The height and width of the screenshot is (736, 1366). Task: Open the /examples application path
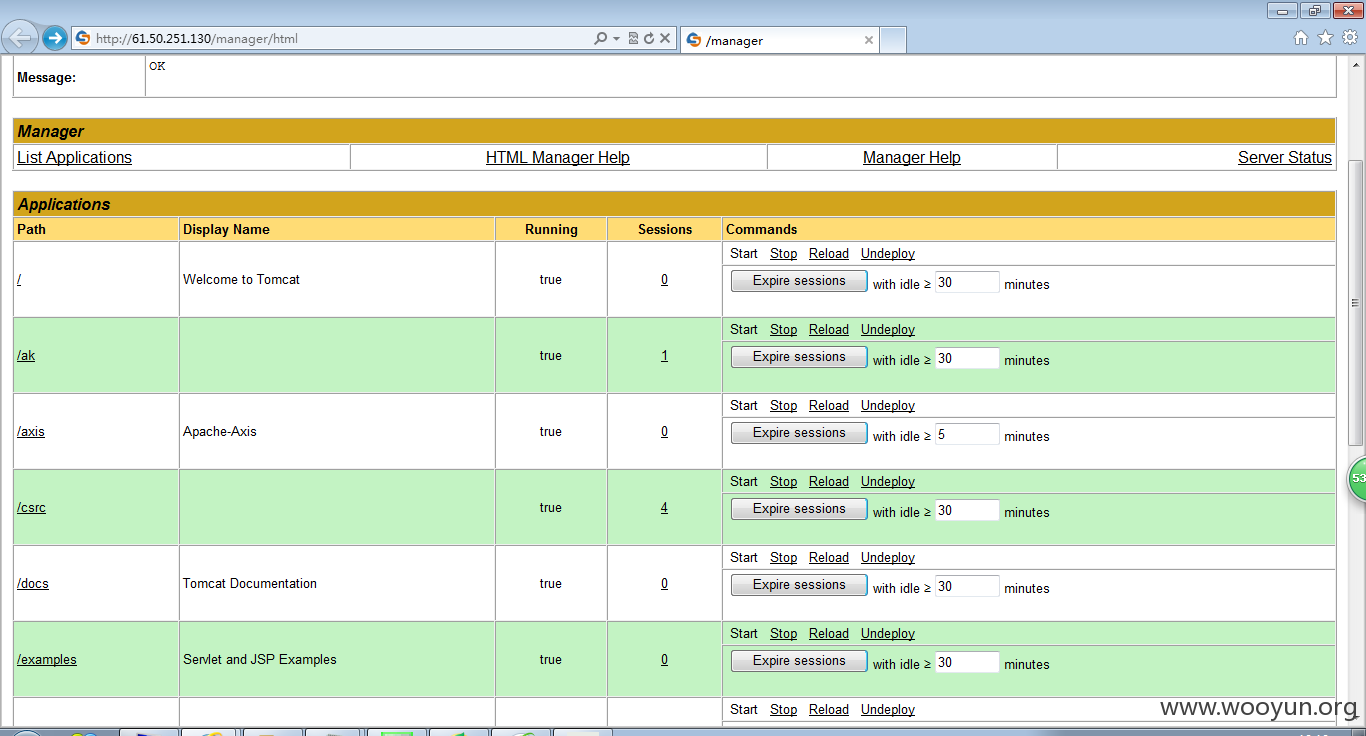47,660
